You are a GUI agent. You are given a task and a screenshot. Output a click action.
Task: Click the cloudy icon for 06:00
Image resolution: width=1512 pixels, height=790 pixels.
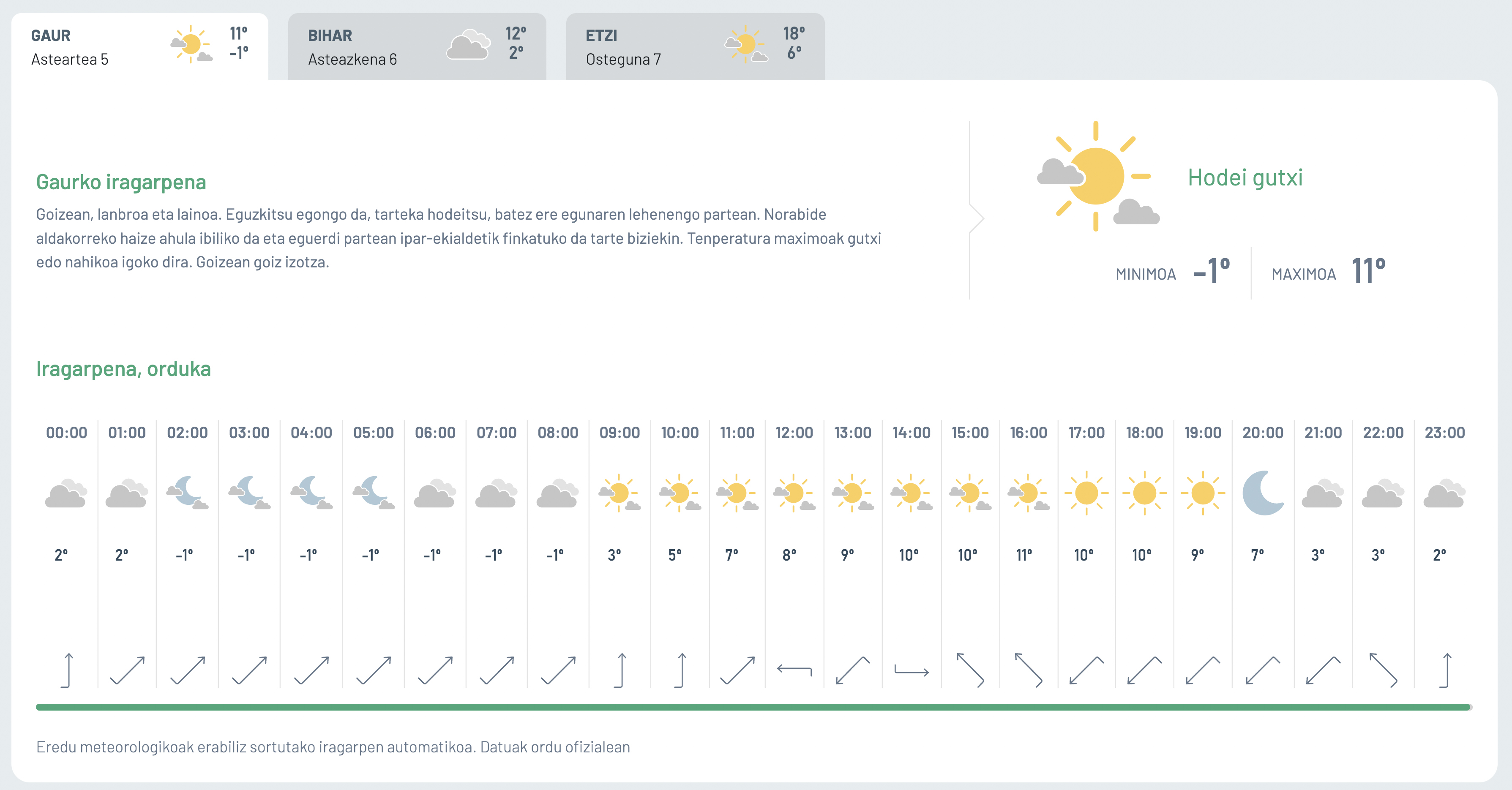(435, 493)
